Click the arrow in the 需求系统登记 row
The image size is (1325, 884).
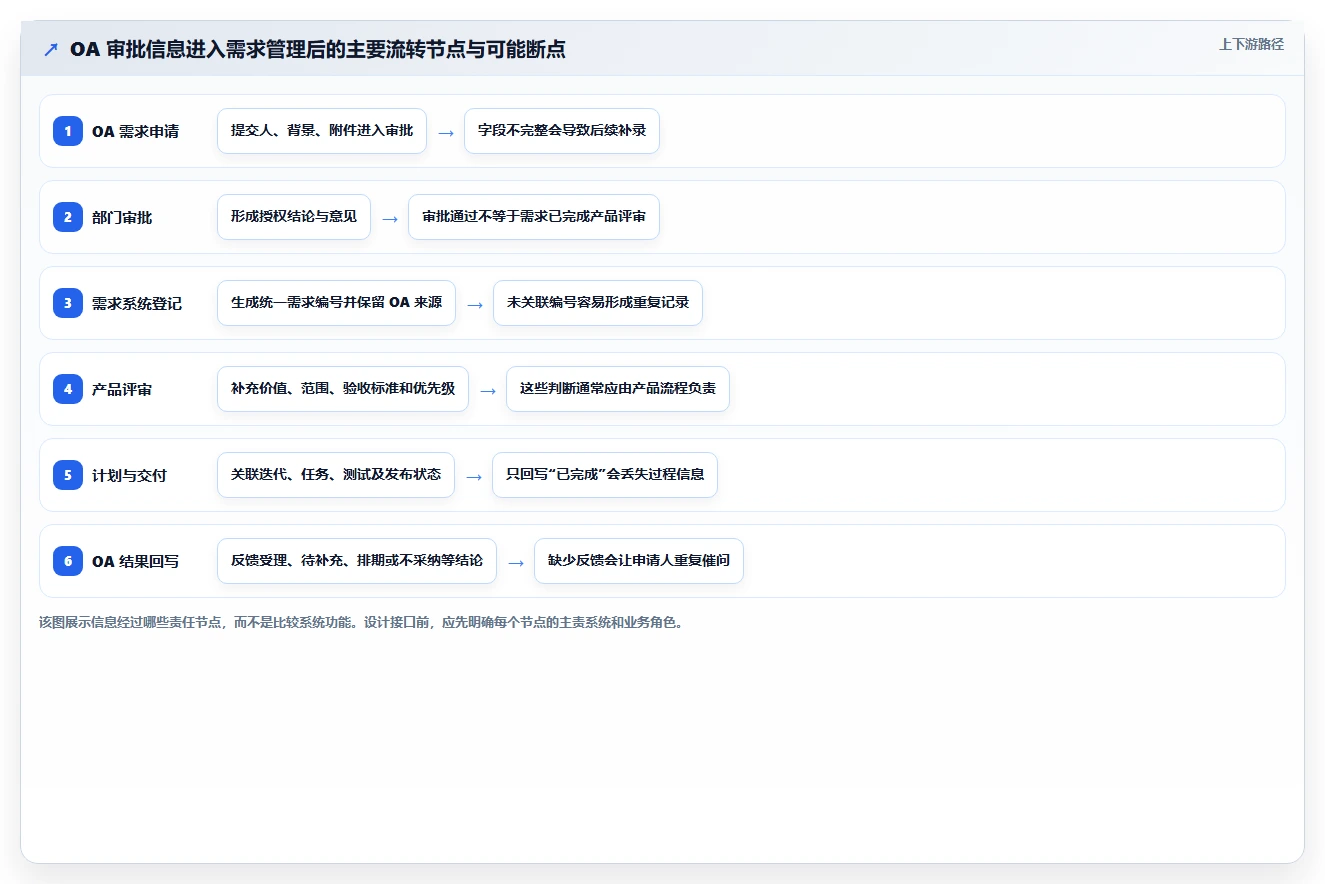pyautogui.click(x=475, y=304)
